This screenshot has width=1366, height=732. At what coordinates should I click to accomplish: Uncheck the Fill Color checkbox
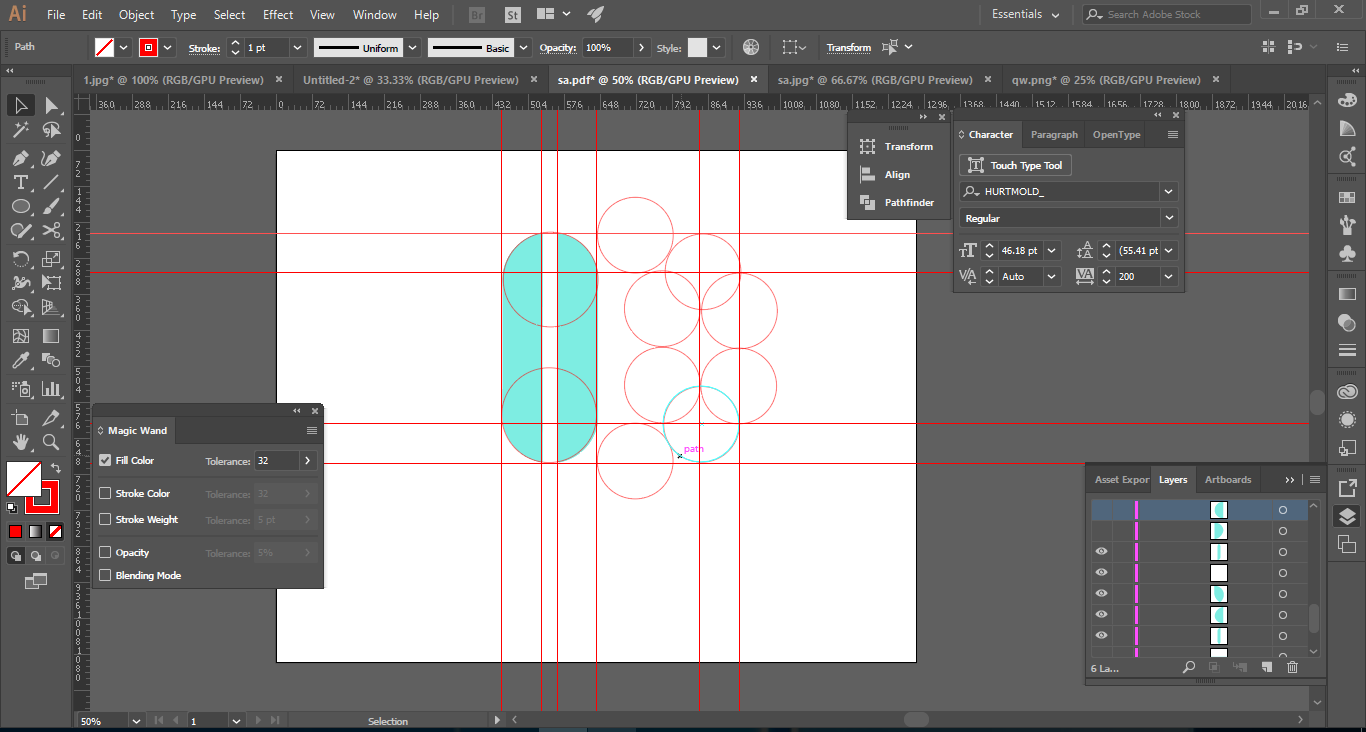coord(105,461)
